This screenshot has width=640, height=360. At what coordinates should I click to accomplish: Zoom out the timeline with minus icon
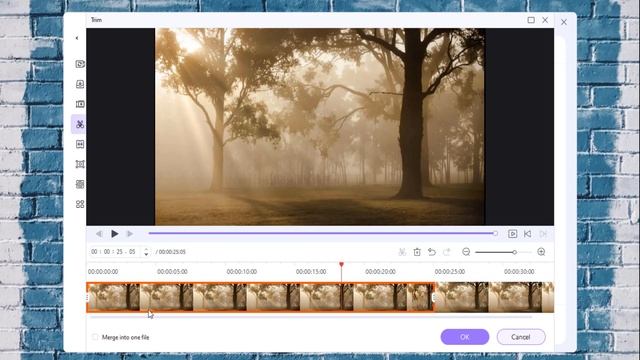[466, 252]
